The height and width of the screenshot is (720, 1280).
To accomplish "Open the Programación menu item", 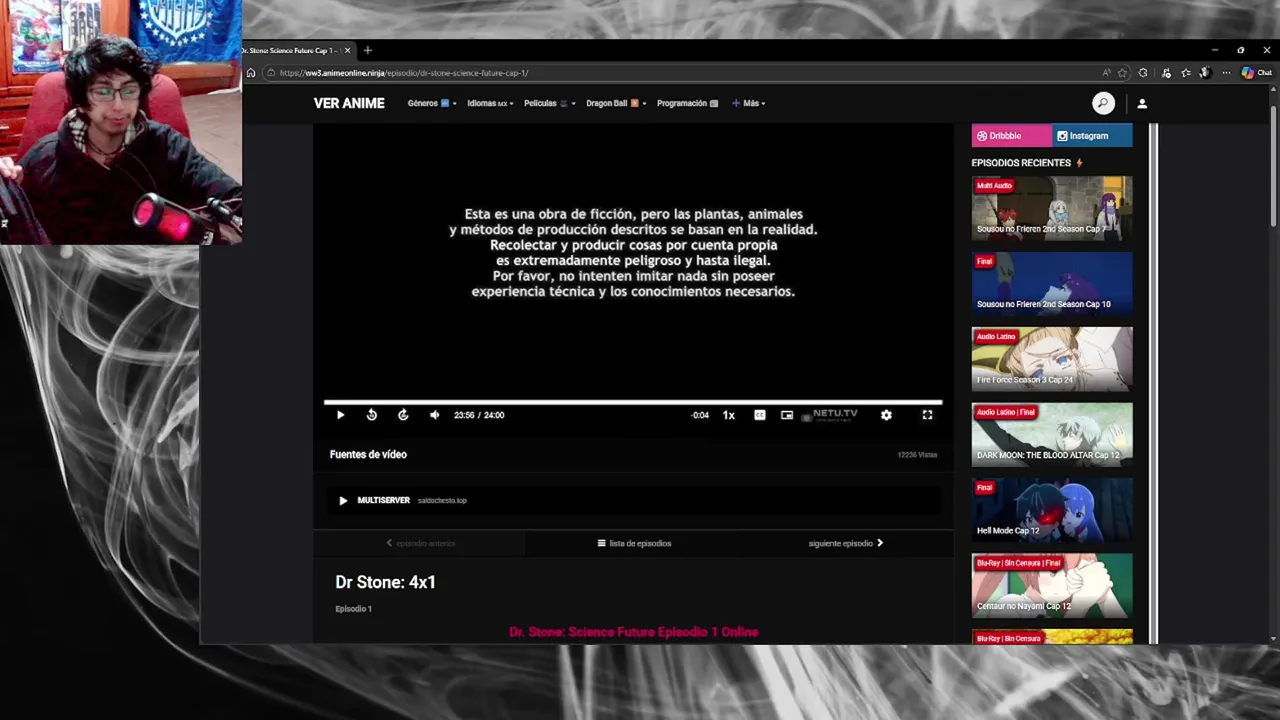I will (x=687, y=103).
